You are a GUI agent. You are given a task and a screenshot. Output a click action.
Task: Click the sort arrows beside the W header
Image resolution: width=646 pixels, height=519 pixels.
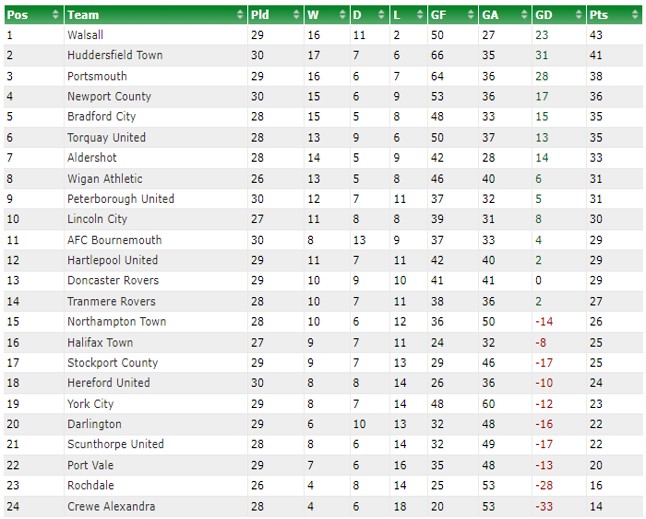[x=342, y=15]
